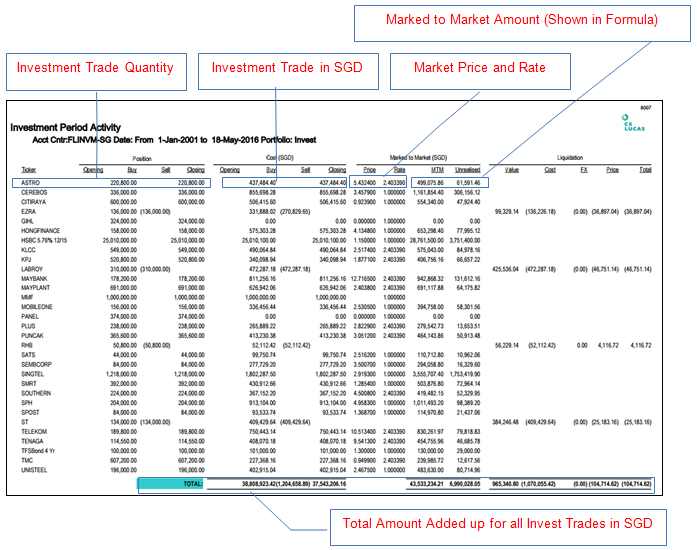Click ASTRO's market price 5.432400
Screen dimensions: 697x550
[365, 183]
